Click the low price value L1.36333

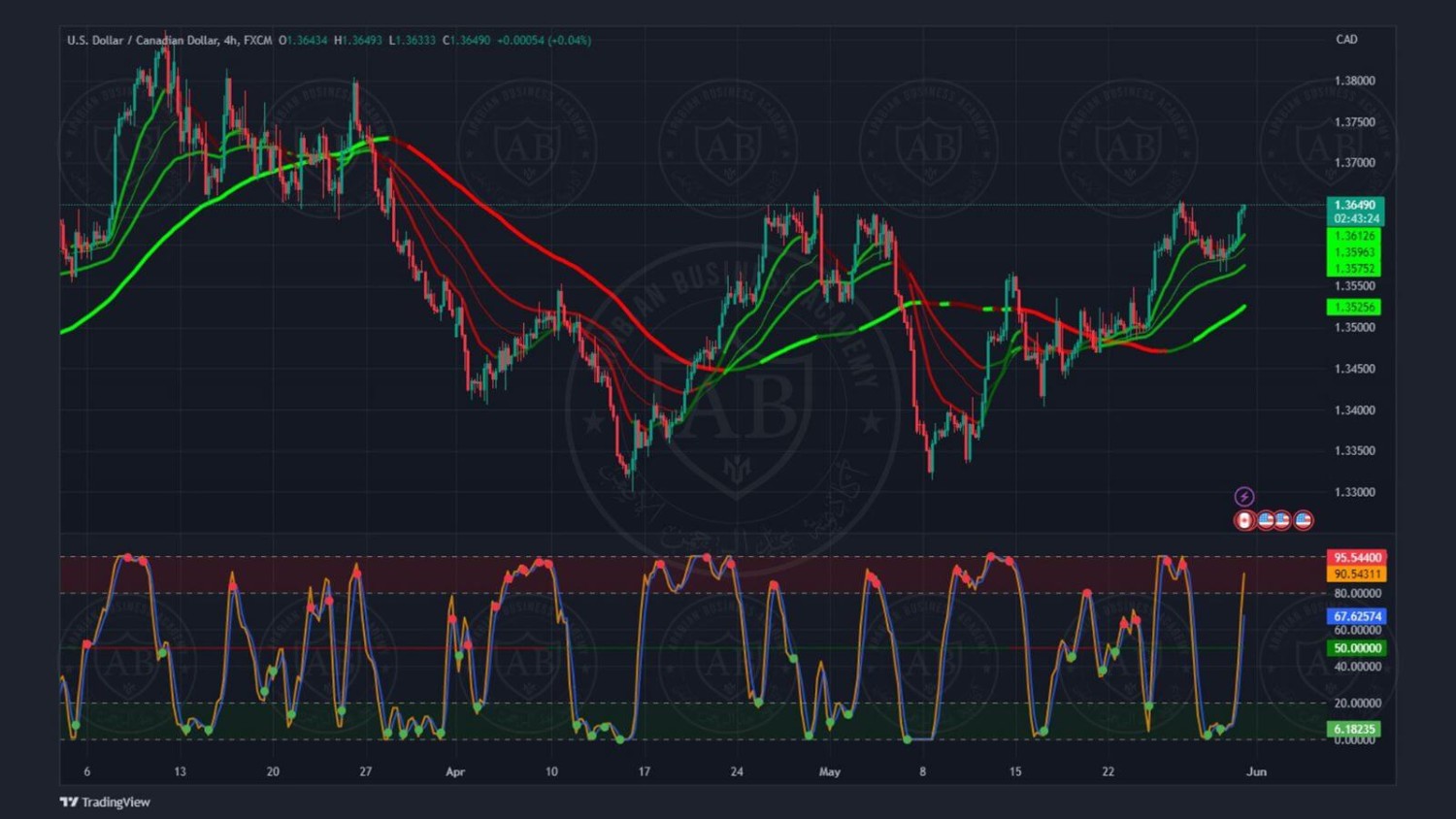pos(412,41)
